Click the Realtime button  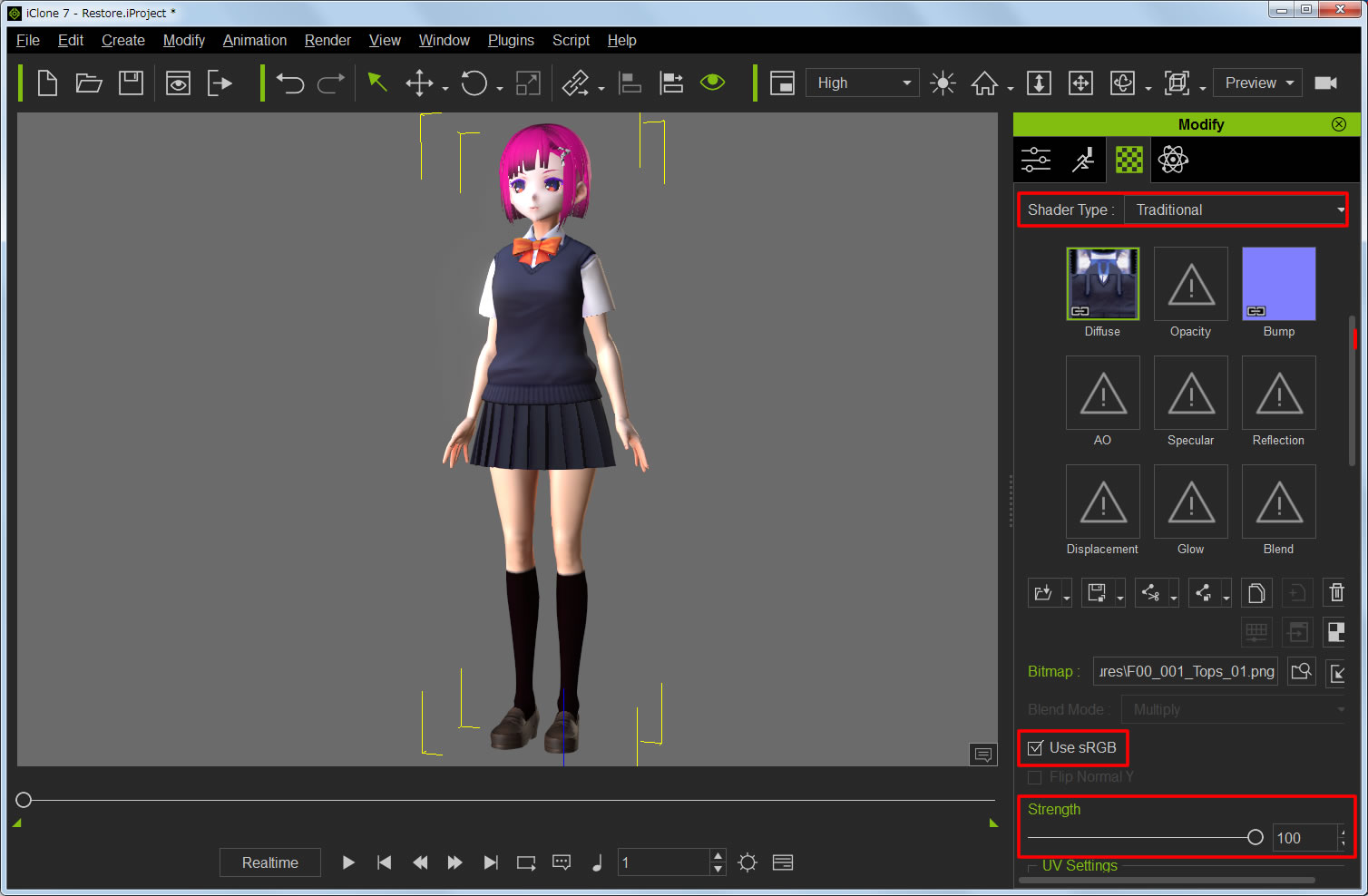[270, 862]
